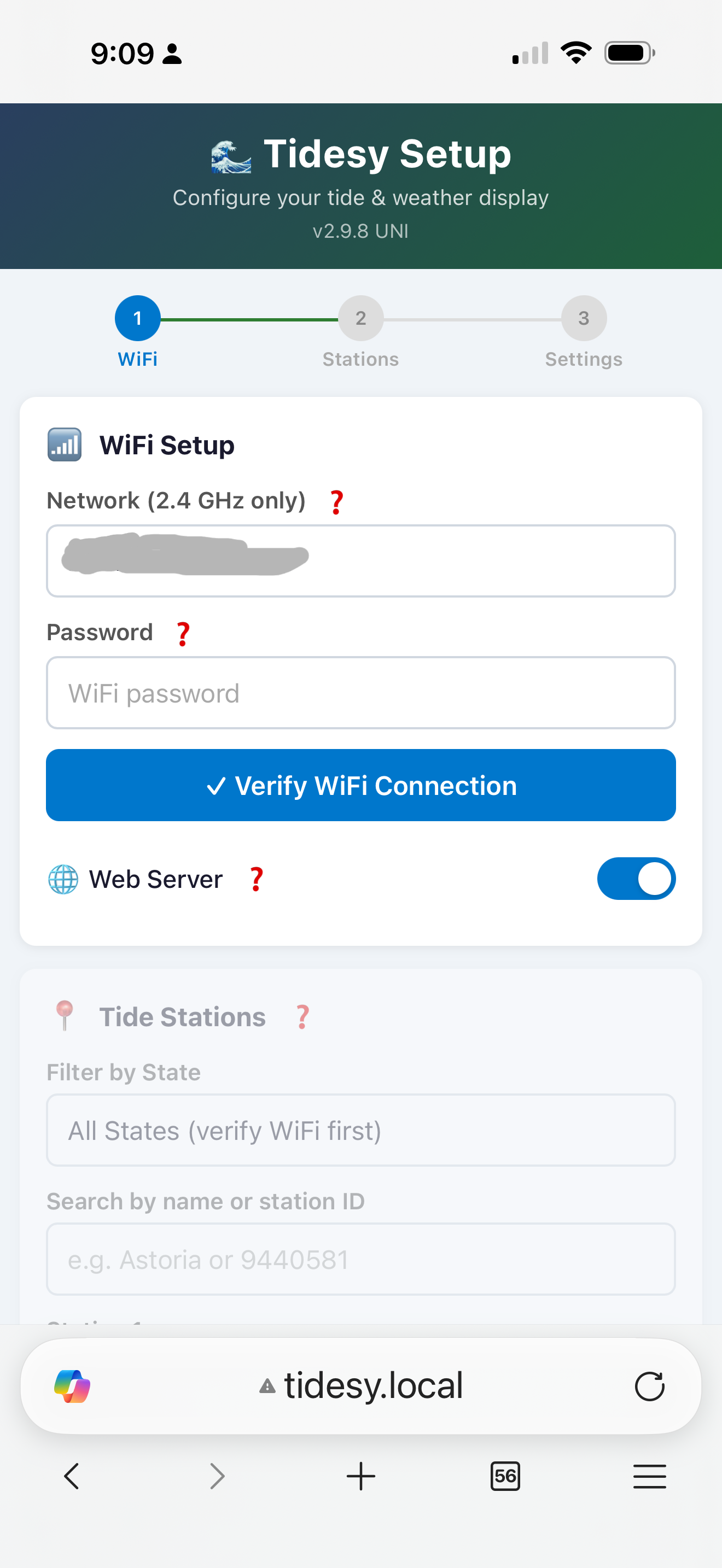The image size is (722, 1568).
Task: Tap the Web Server help question mark
Action: point(257,880)
